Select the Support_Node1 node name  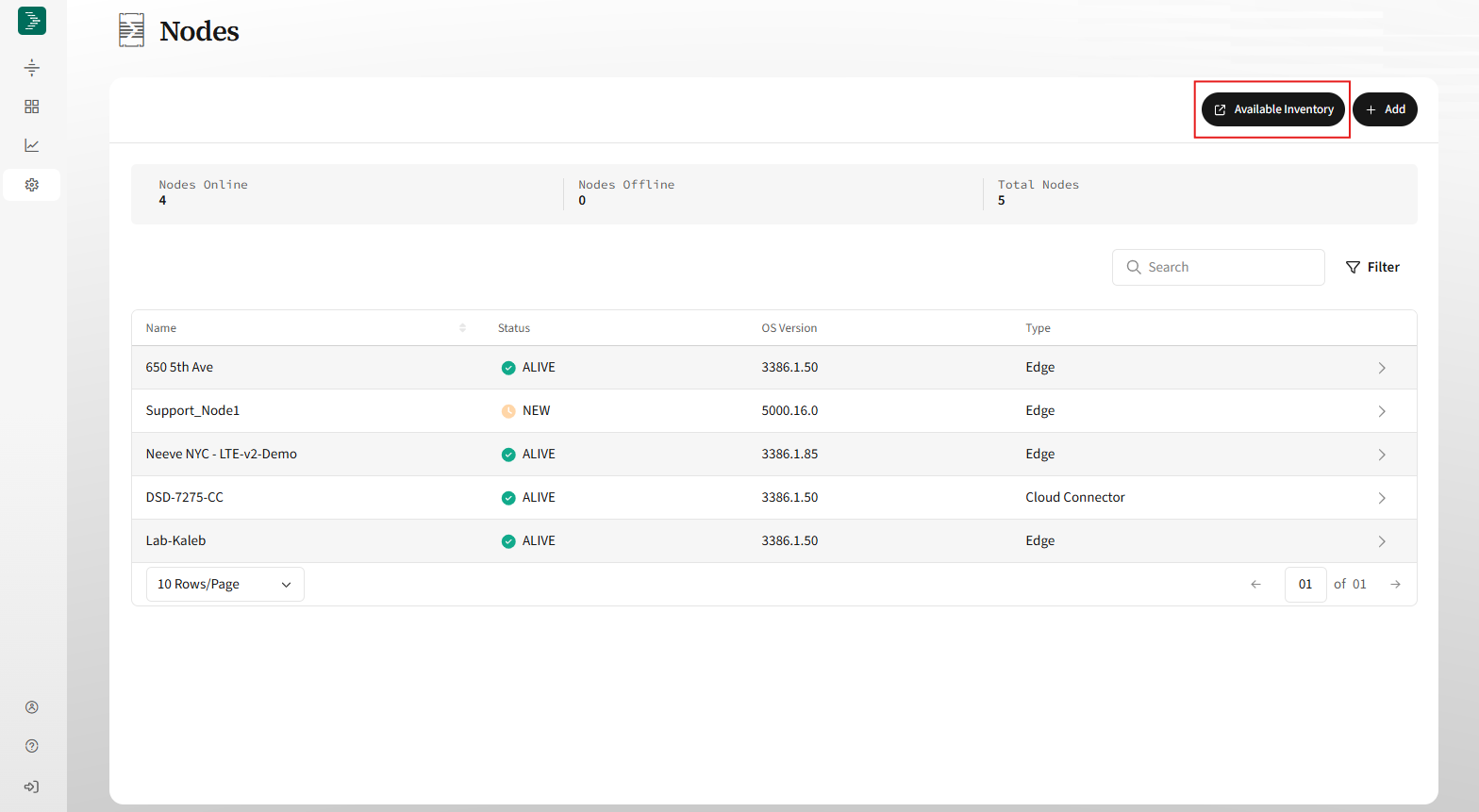192,410
